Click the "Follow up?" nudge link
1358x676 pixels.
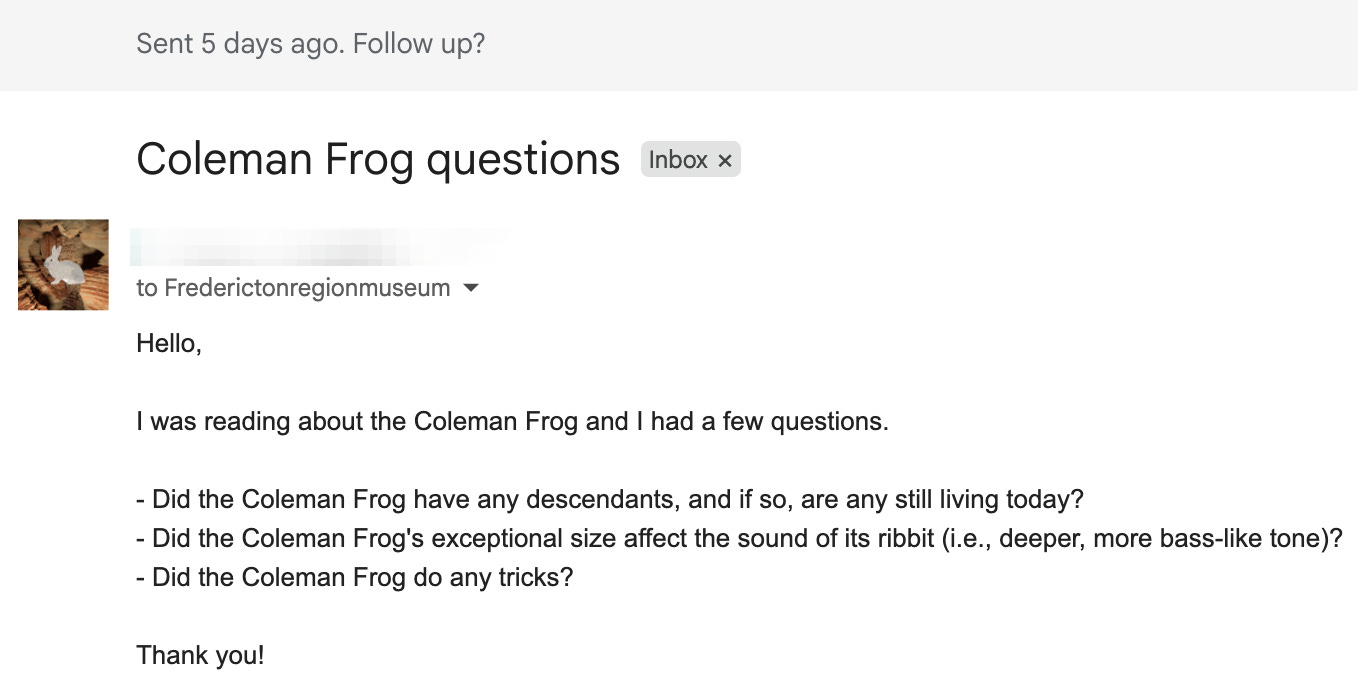(x=419, y=44)
